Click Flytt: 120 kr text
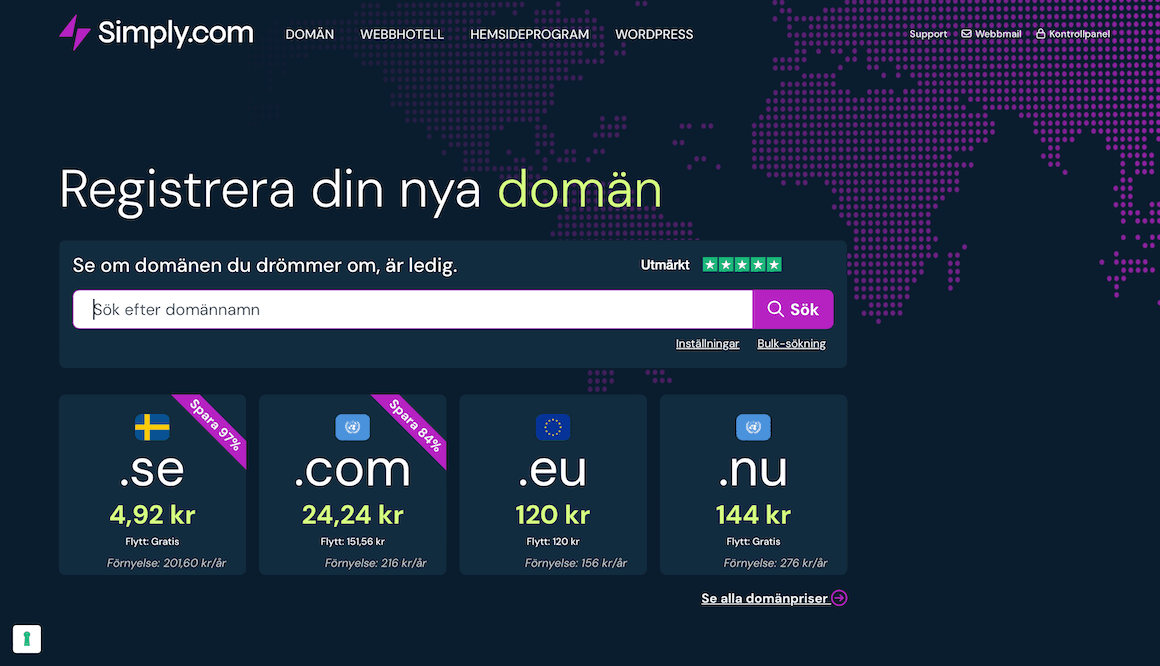The height and width of the screenshot is (666, 1160). point(553,542)
